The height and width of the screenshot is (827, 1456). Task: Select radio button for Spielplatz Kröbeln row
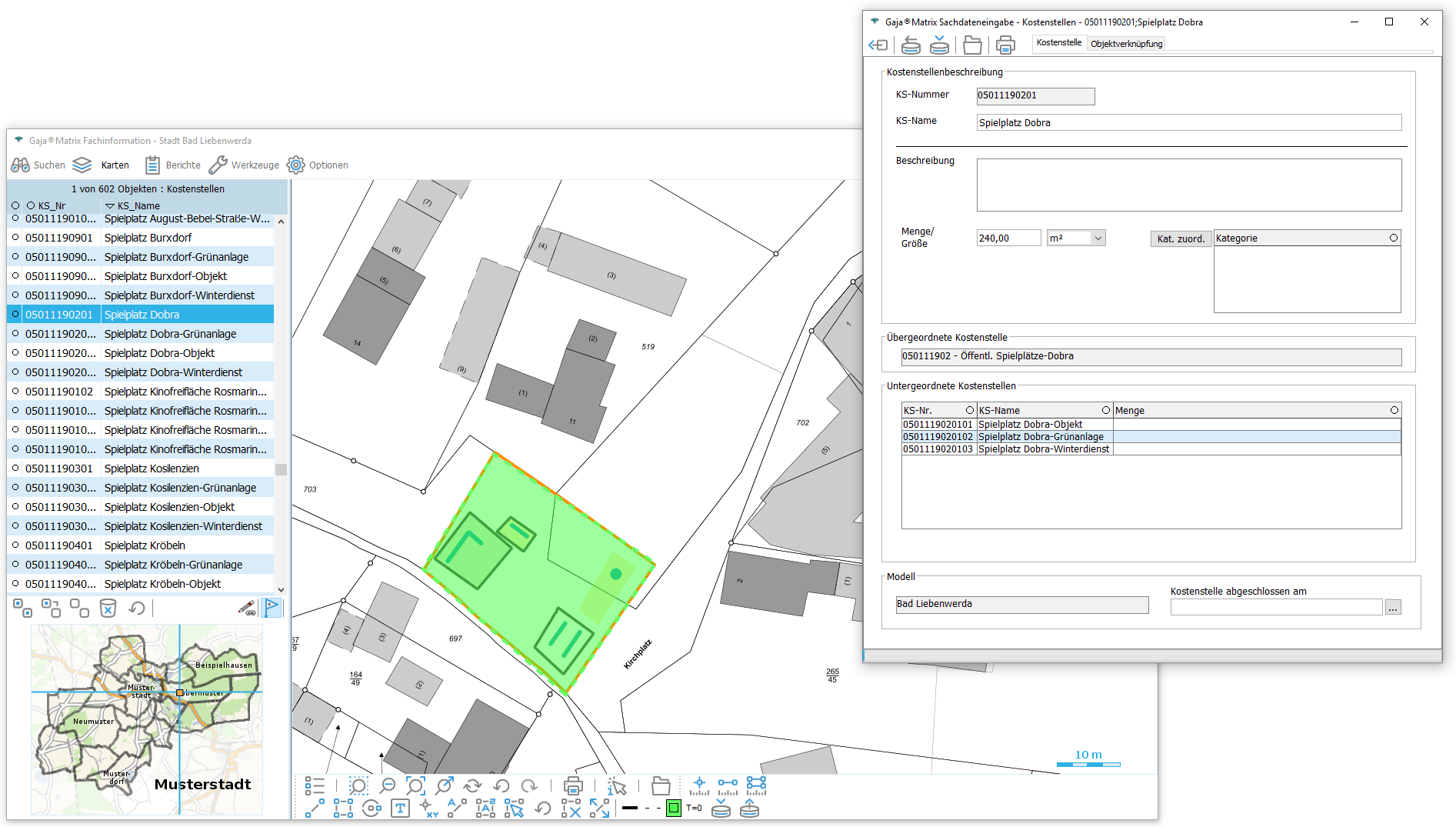pyautogui.click(x=15, y=545)
